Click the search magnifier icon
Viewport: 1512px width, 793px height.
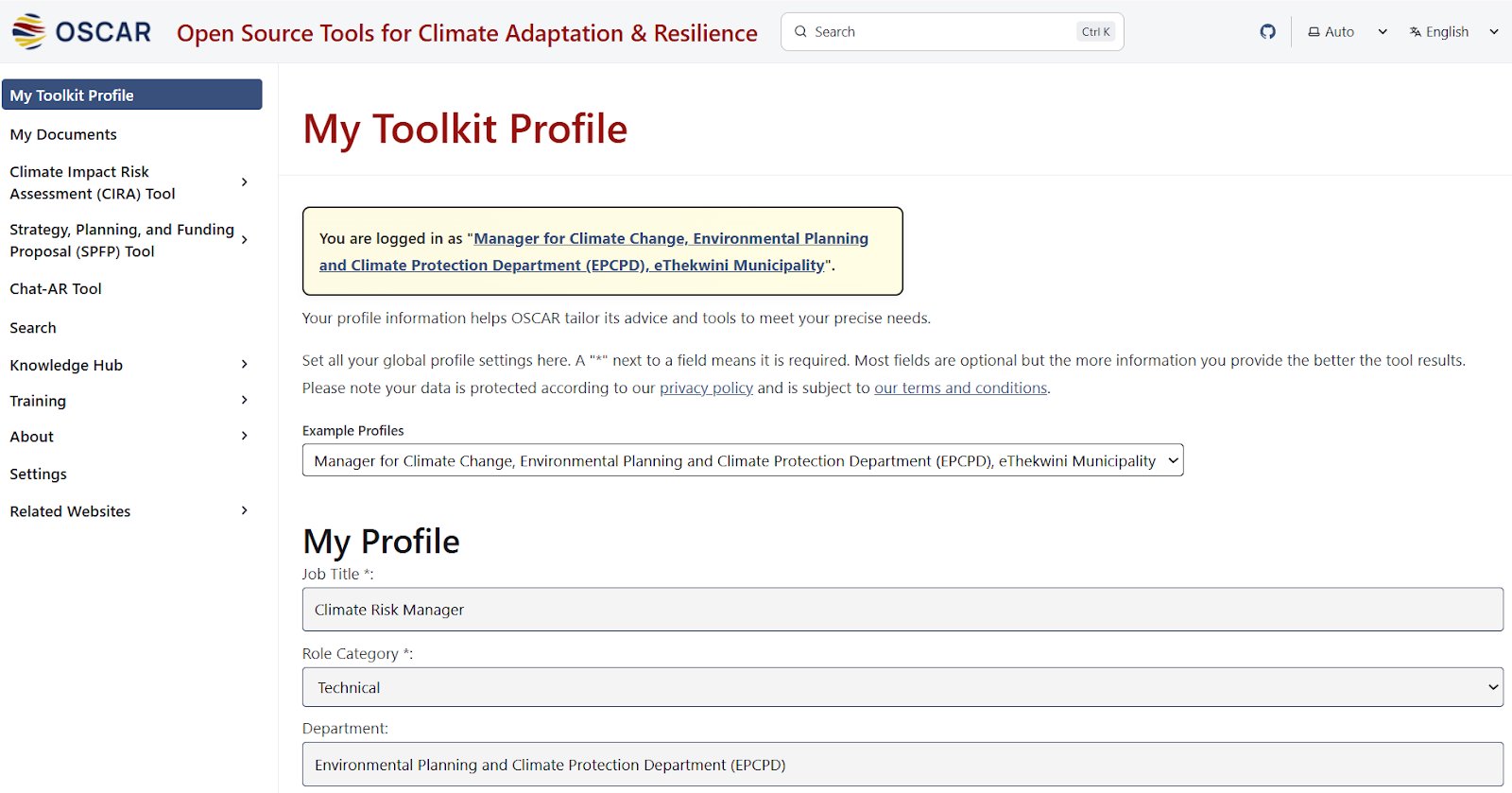coord(800,32)
